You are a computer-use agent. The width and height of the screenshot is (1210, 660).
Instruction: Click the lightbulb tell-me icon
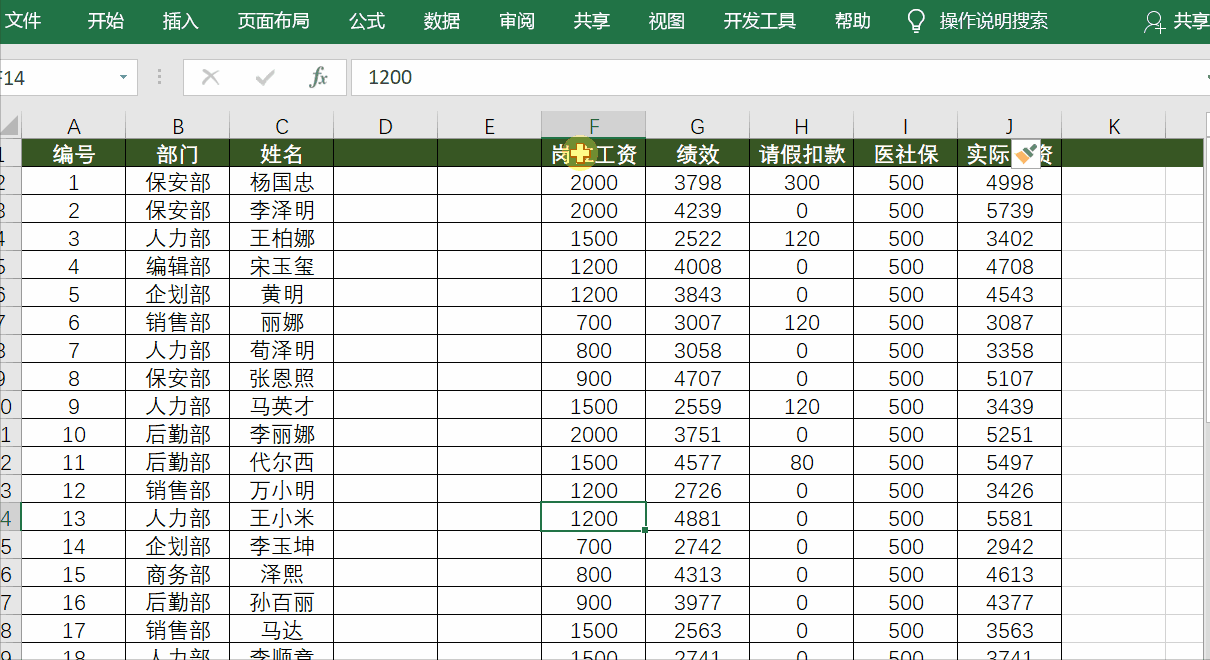click(916, 21)
